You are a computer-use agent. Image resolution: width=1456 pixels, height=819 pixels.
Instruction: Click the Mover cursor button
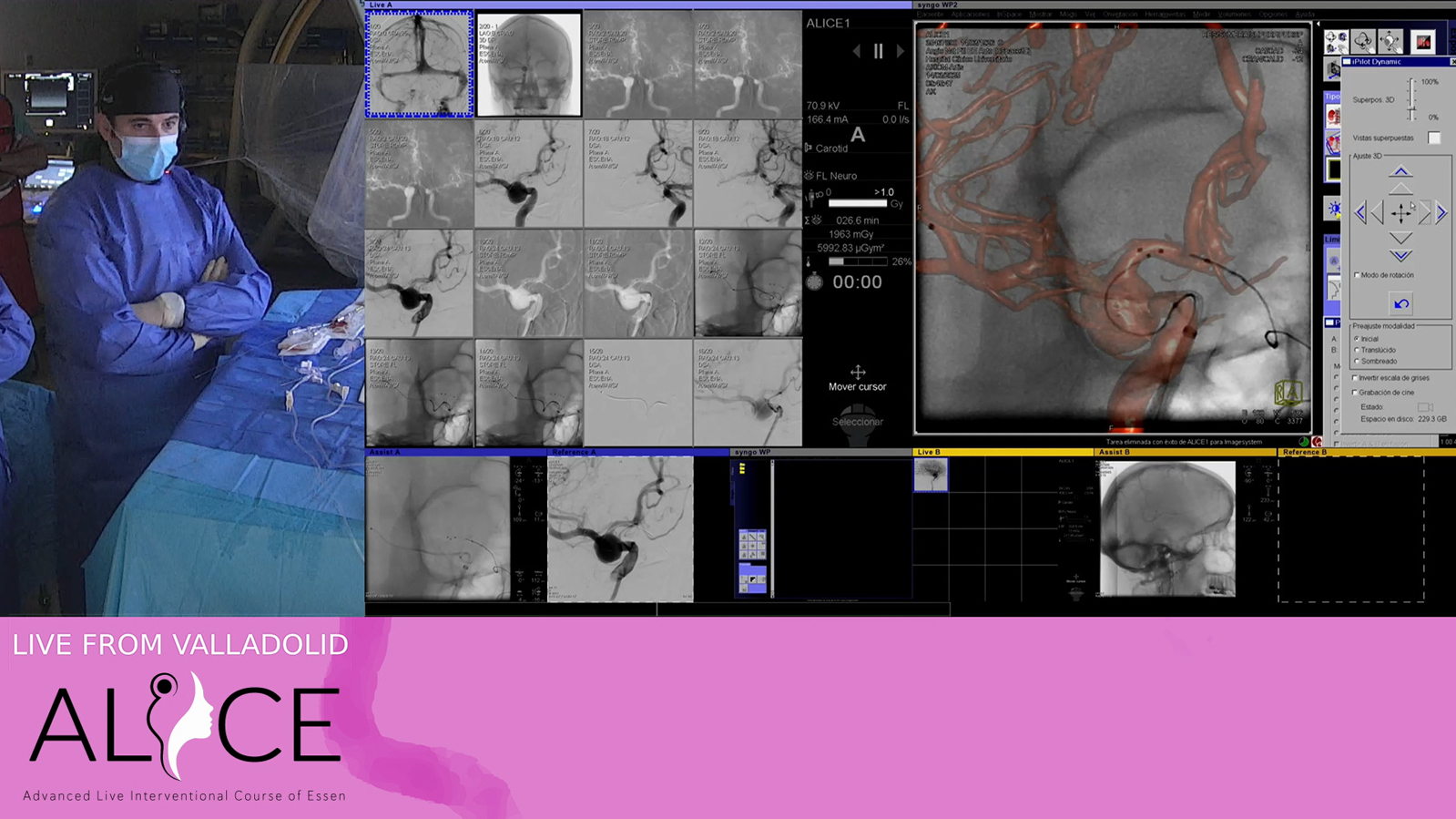coord(857,377)
